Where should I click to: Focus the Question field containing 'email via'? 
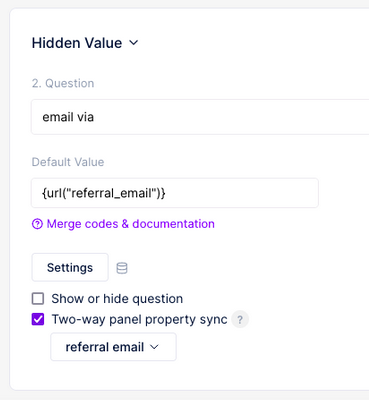[200, 117]
